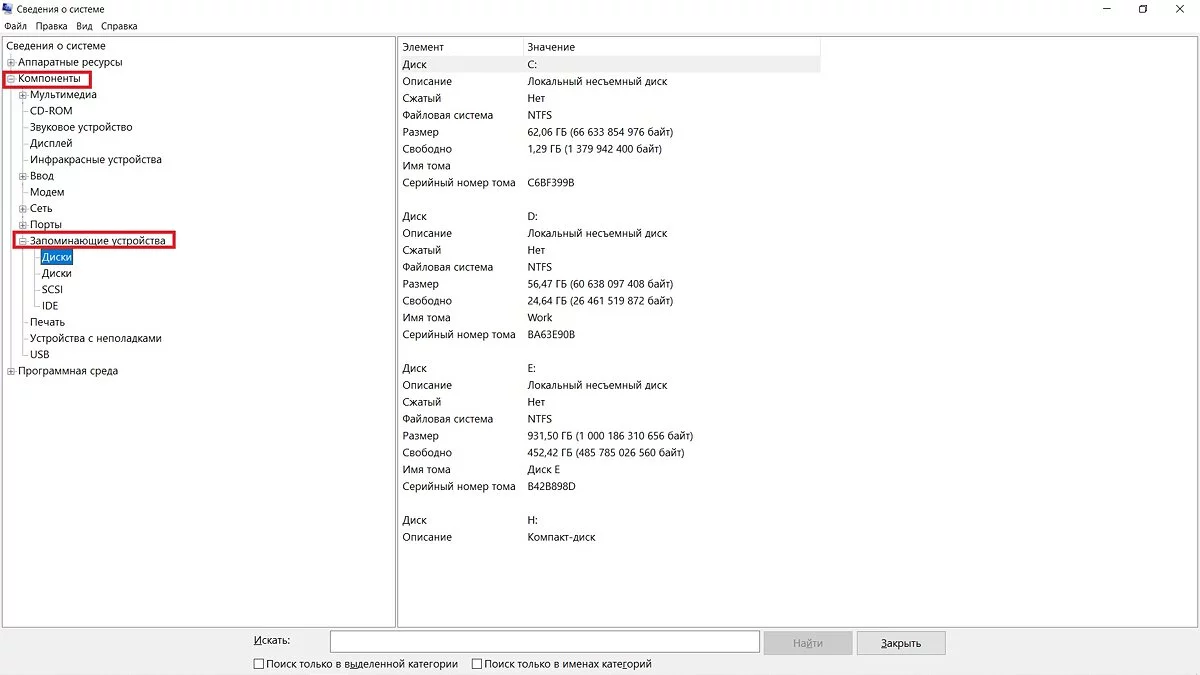The width and height of the screenshot is (1200, 675).
Task: Select the SCSI tree item
Action: (52, 290)
